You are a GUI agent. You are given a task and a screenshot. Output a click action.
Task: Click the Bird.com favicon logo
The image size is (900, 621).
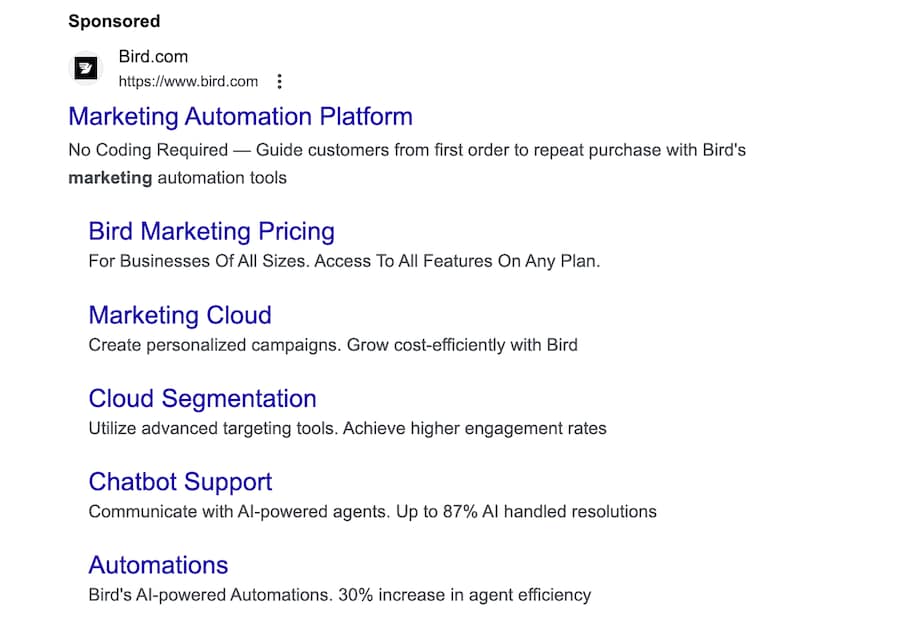click(x=85, y=69)
